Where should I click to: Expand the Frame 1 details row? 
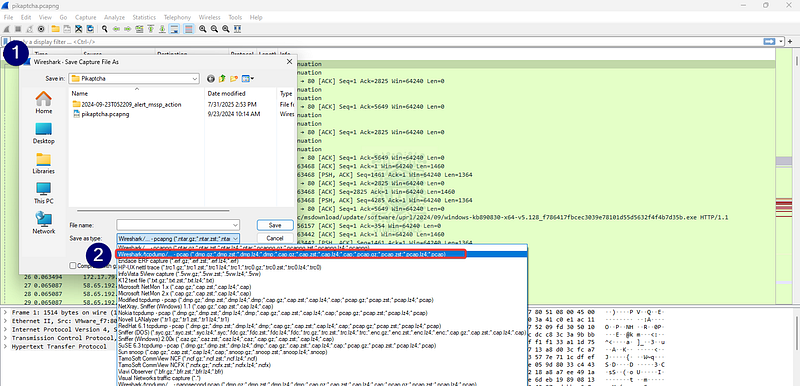point(5,312)
